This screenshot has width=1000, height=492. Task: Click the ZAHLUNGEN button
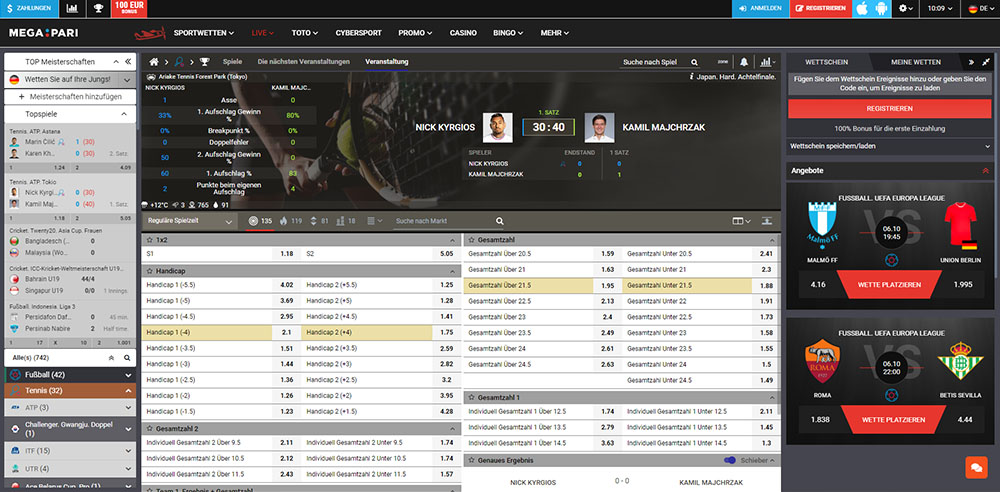tap(29, 8)
